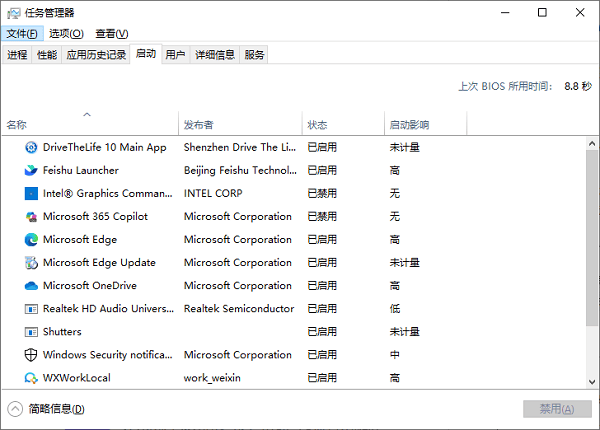Select the Feishu Launcher icon
Screen dimensions: 600x430
[31, 170]
